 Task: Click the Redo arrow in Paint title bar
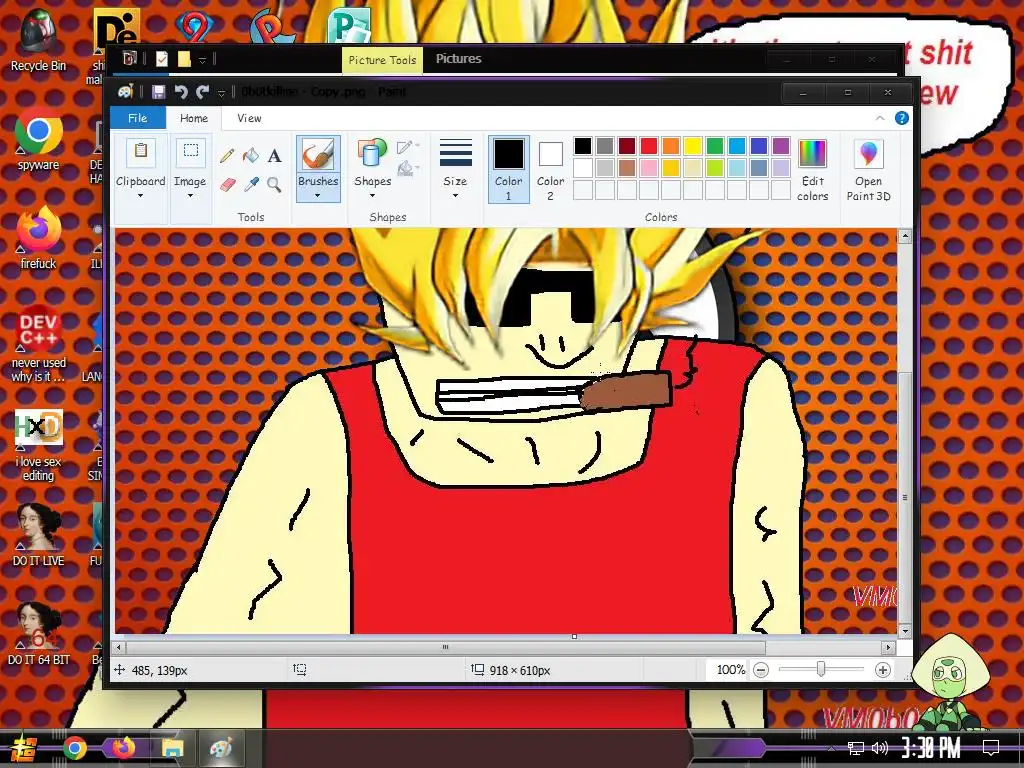pos(202,92)
